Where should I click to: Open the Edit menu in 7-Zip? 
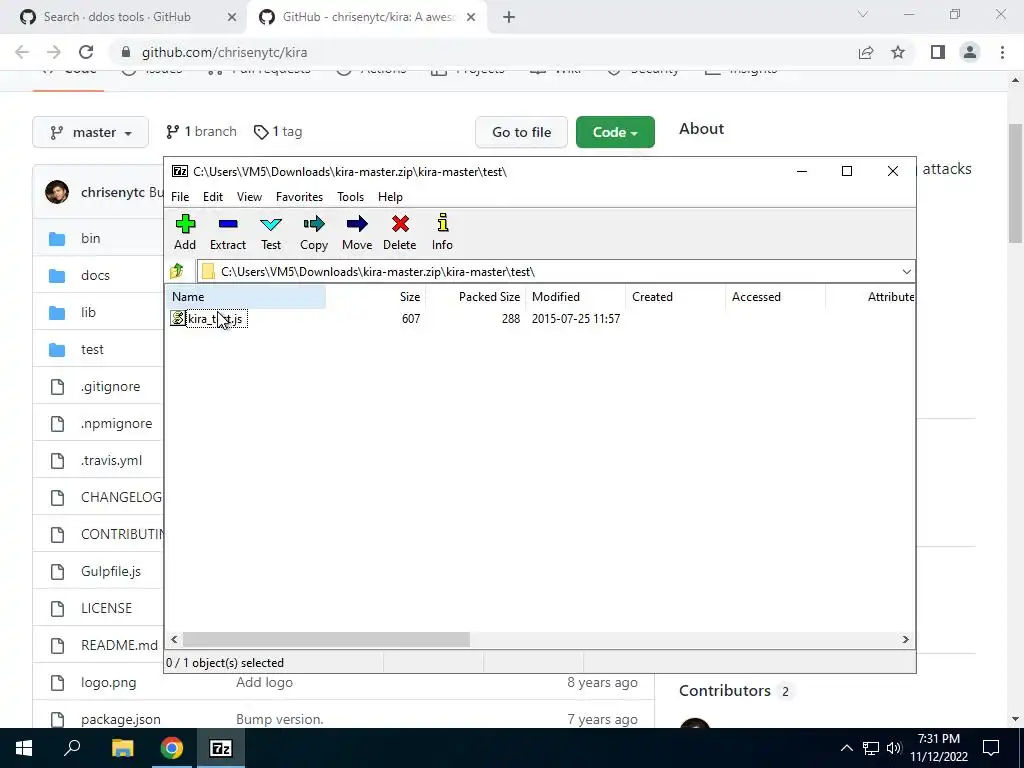point(213,197)
